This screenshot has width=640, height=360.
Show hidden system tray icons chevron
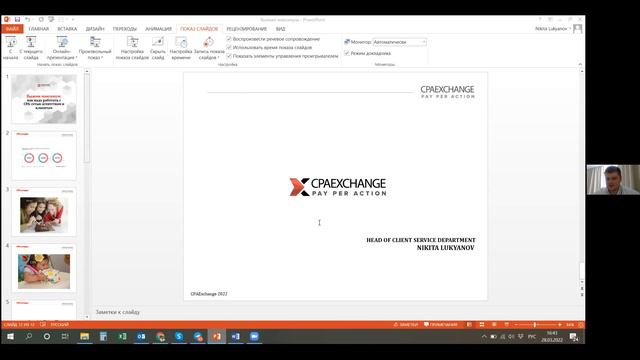pyautogui.click(x=484, y=336)
